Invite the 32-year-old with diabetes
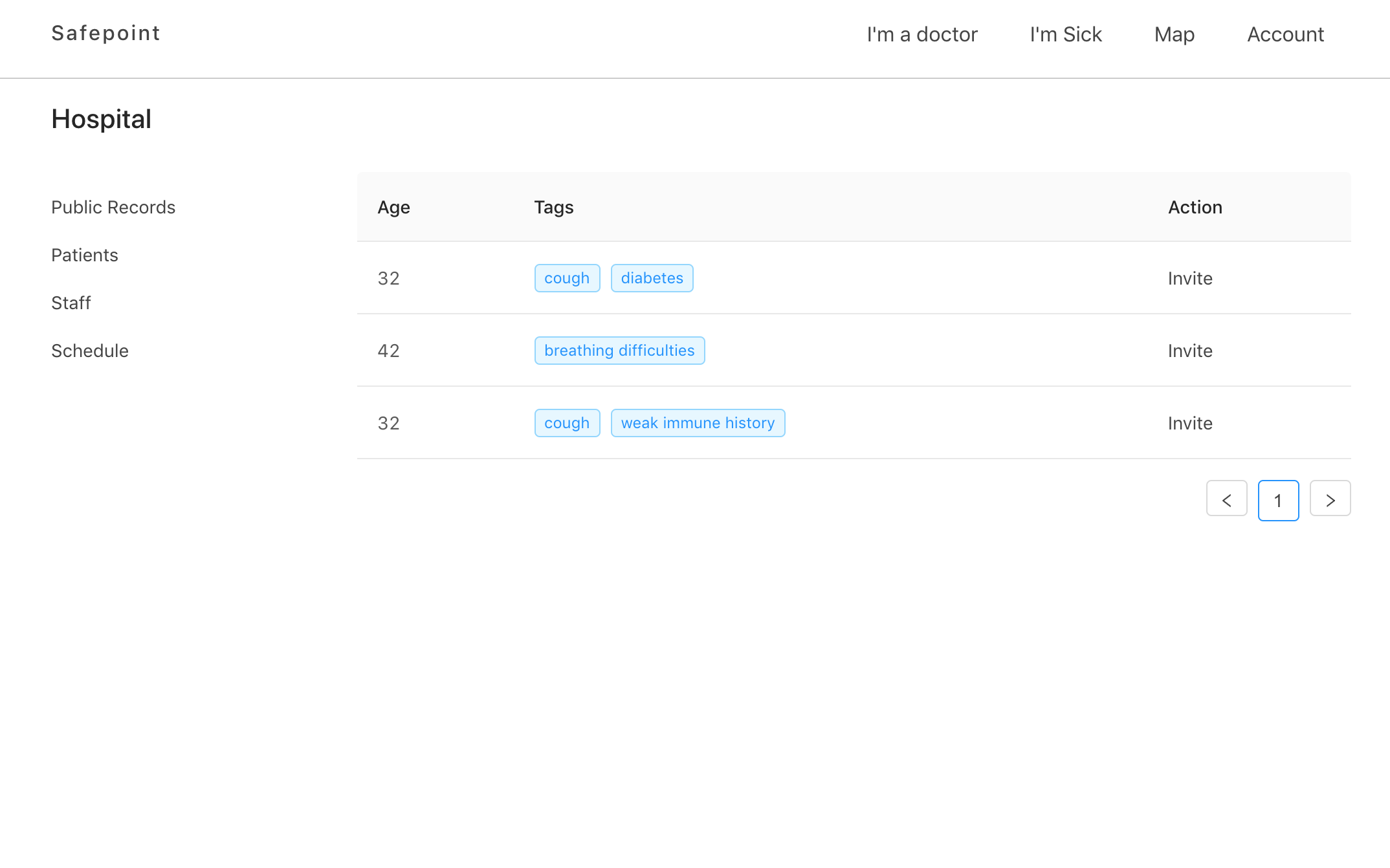This screenshot has height=868, width=1390. (x=1189, y=278)
